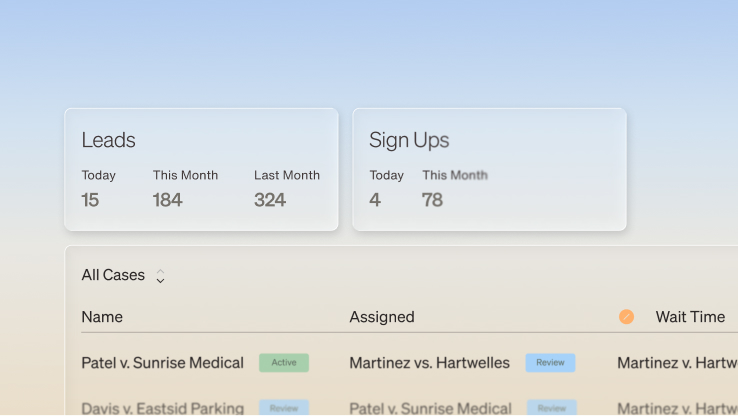Click Sign Ups Today value 4

click(375, 200)
